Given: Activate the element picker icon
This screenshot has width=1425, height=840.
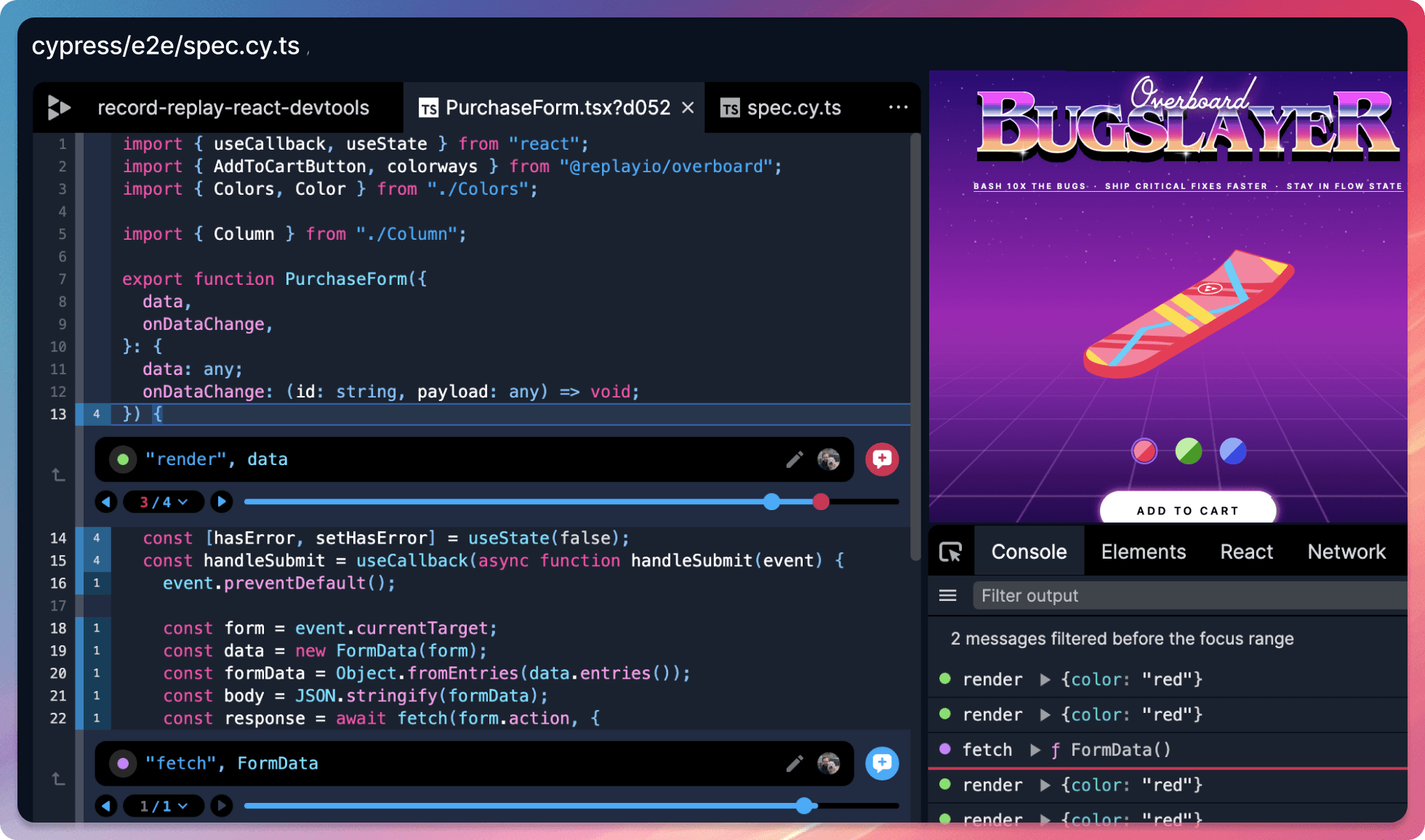Looking at the screenshot, I should point(950,552).
